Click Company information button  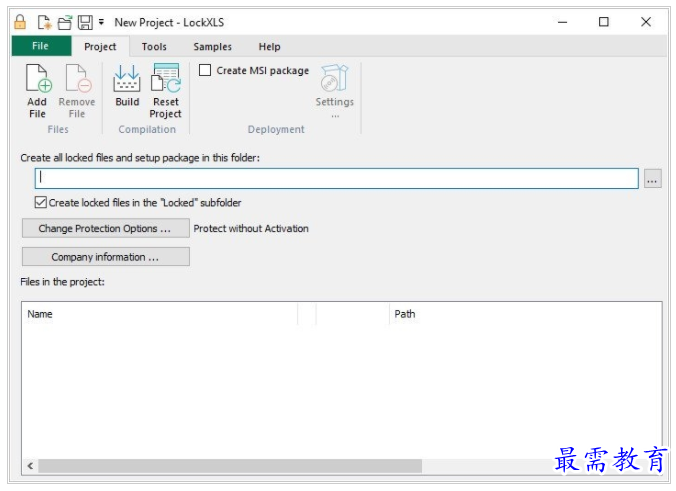coord(106,257)
